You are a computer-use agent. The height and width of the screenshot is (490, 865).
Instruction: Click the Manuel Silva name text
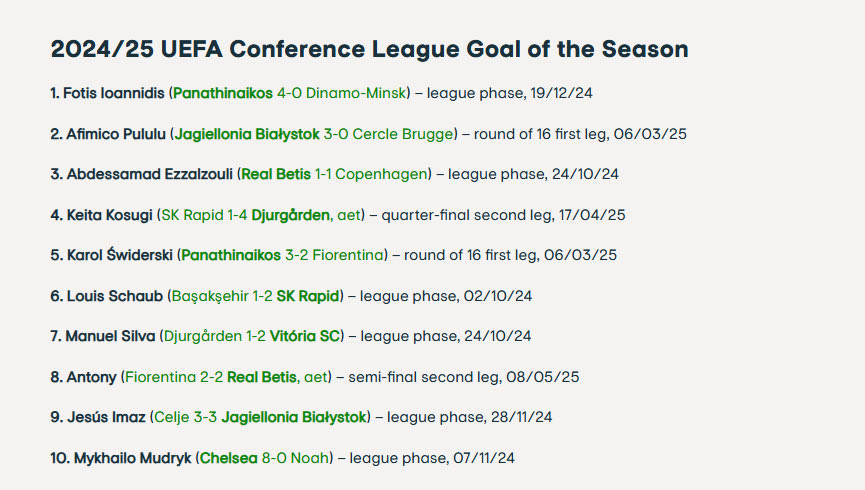110,336
